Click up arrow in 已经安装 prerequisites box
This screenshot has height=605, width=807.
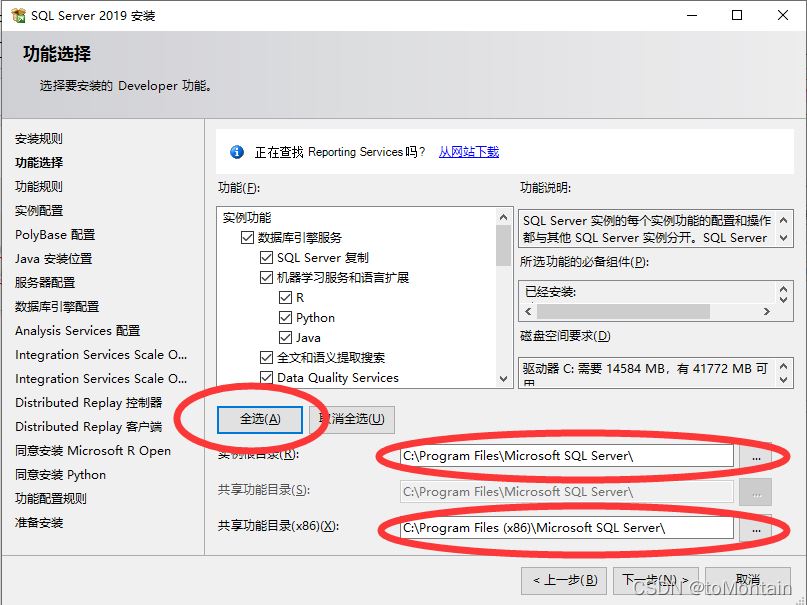pyautogui.click(x=783, y=289)
